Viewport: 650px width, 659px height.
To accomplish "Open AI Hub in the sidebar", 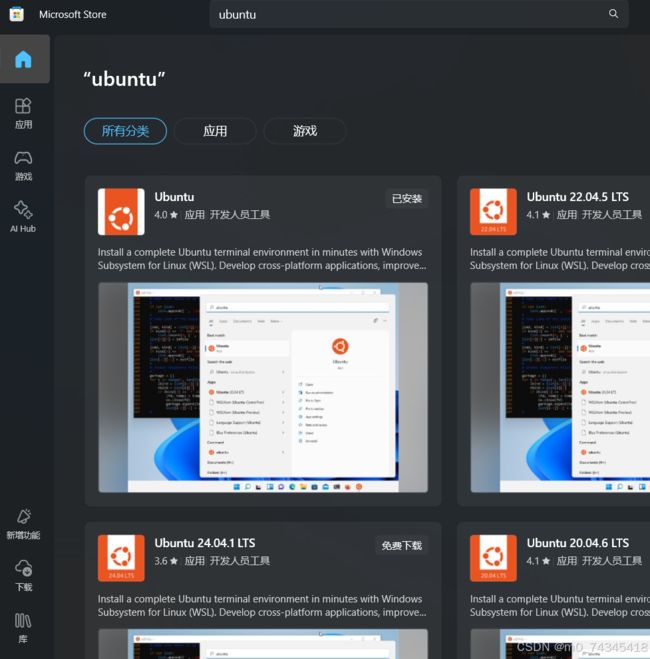I will tap(24, 217).
